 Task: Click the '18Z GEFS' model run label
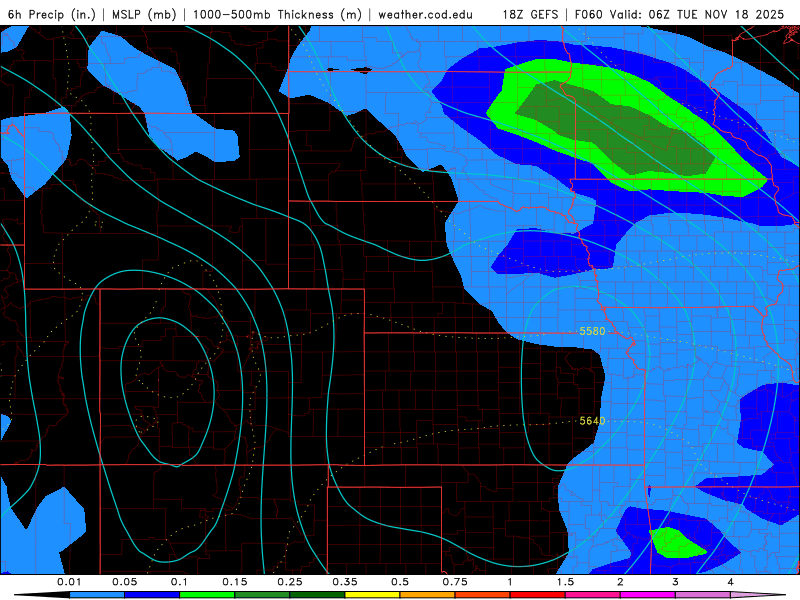tap(530, 14)
